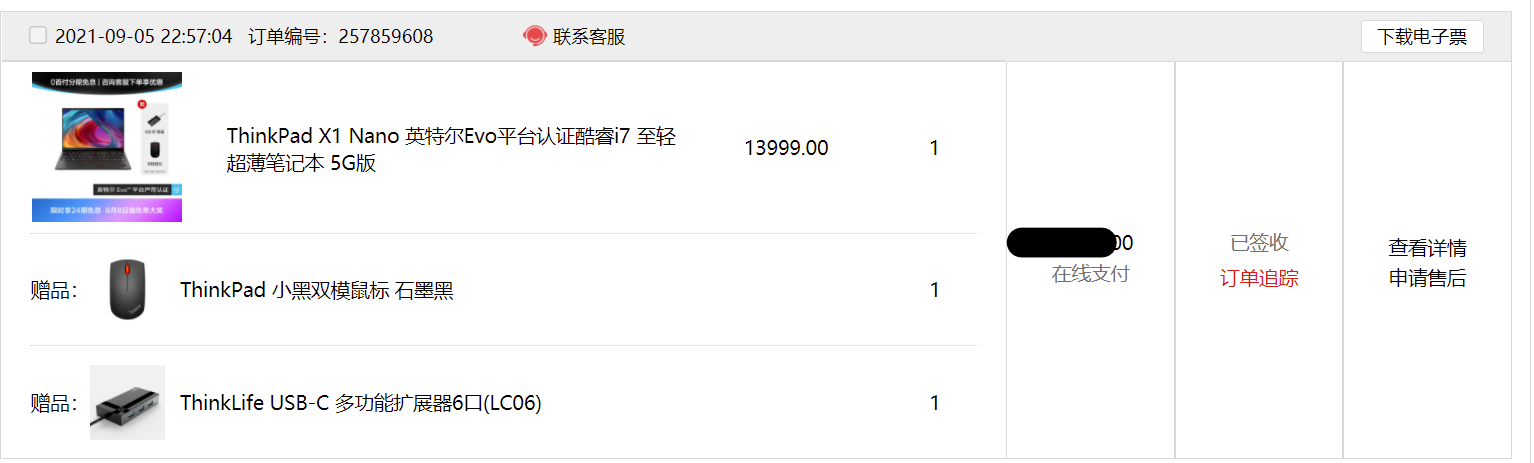
Task: View order details via 查看详情
Action: click(x=1427, y=248)
